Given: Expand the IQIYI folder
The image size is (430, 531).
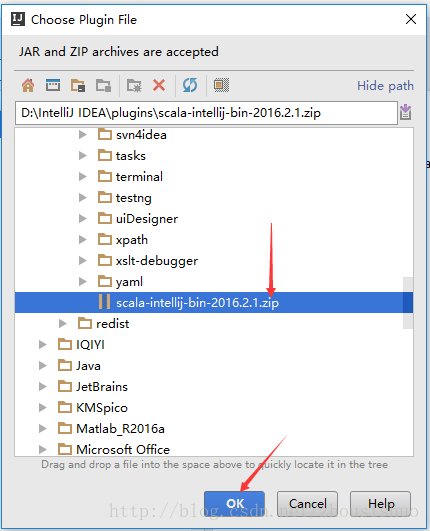Looking at the screenshot, I should (x=42, y=345).
